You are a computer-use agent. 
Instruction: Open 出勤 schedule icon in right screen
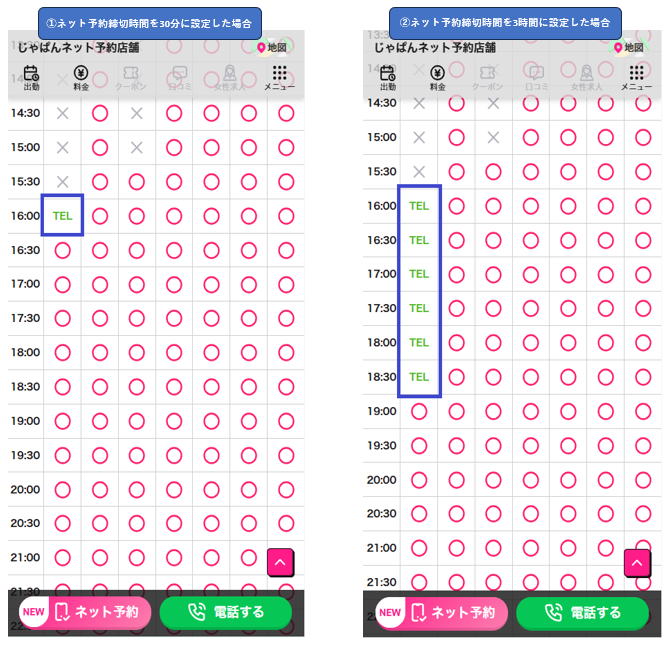click(x=388, y=77)
